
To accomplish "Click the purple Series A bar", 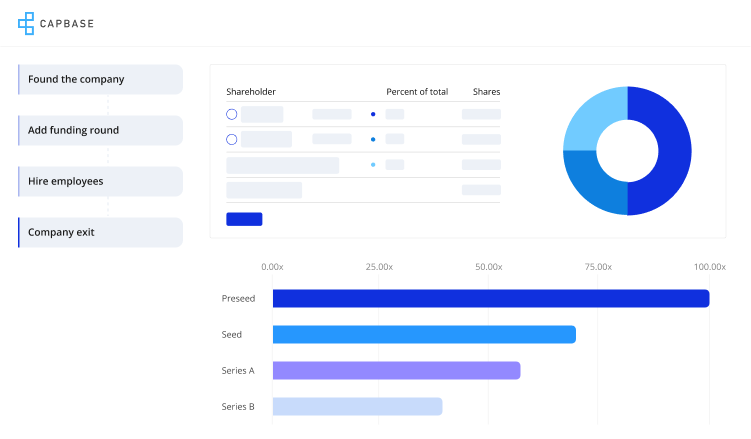I will [396, 371].
